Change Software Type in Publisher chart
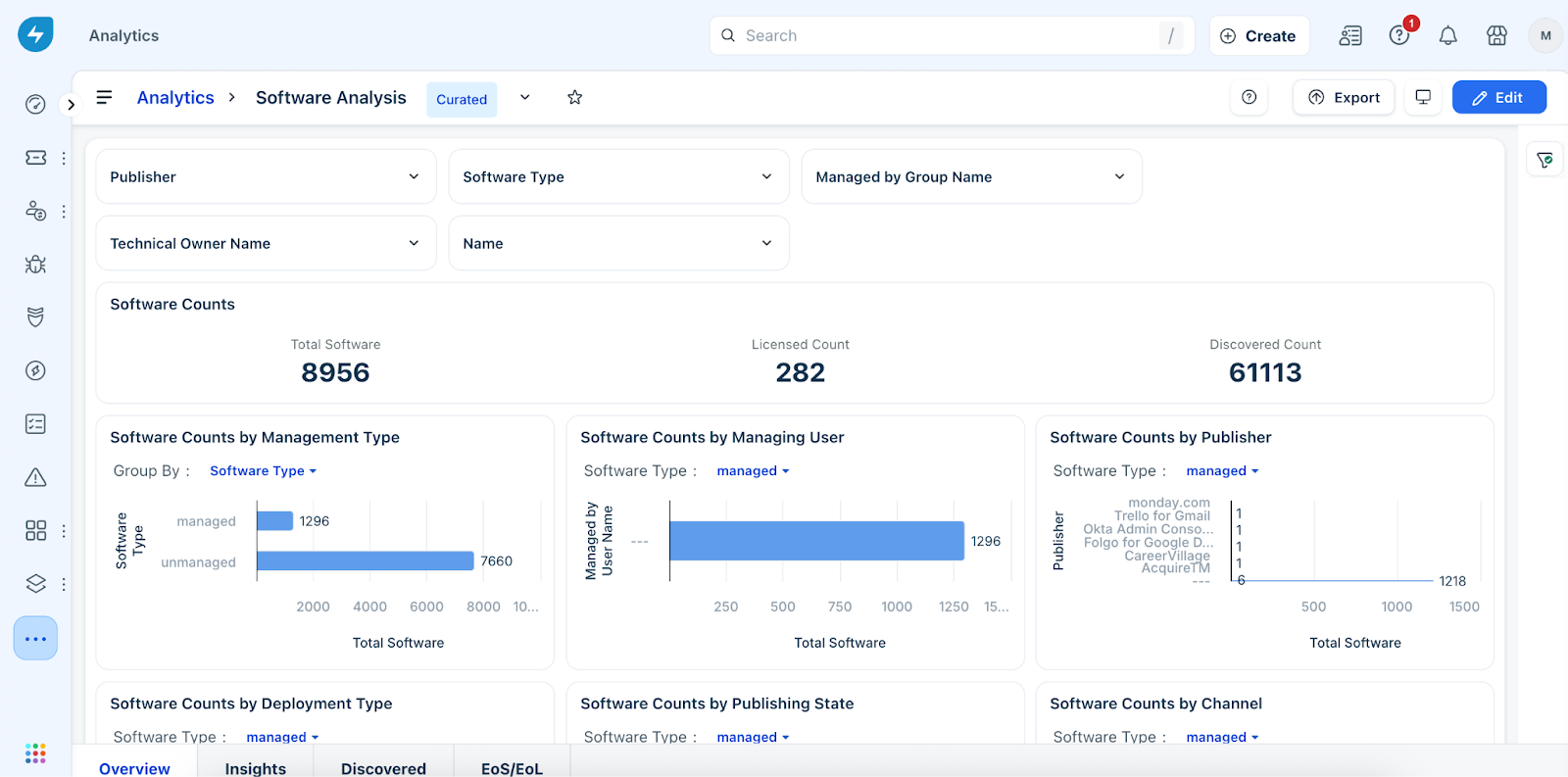This screenshot has width=1568, height=777. (x=1222, y=471)
